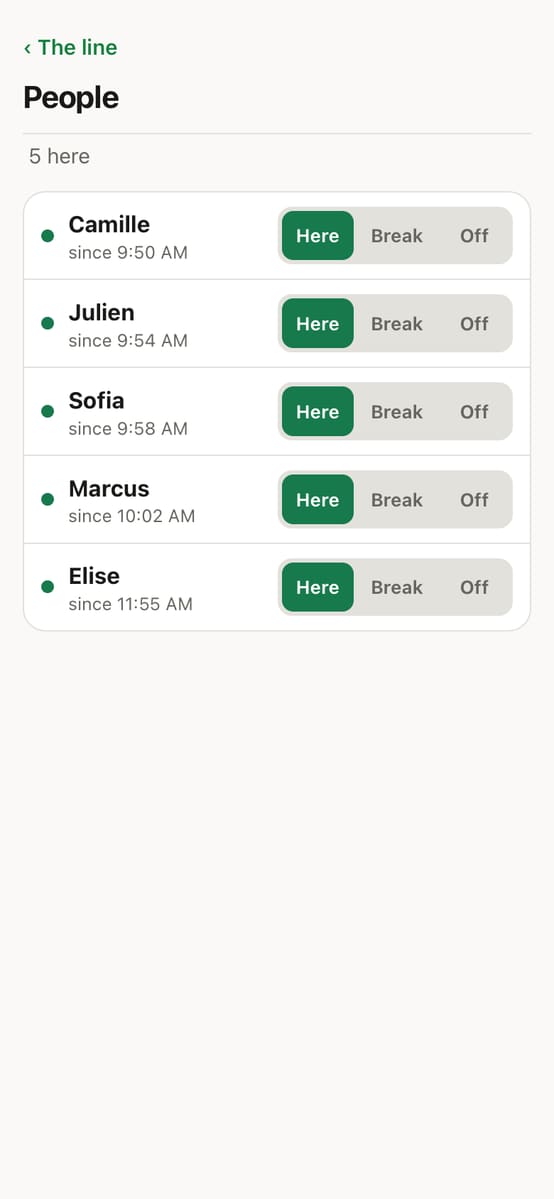554x1199 pixels.
Task: Set Marcus to Off
Action: (474, 499)
